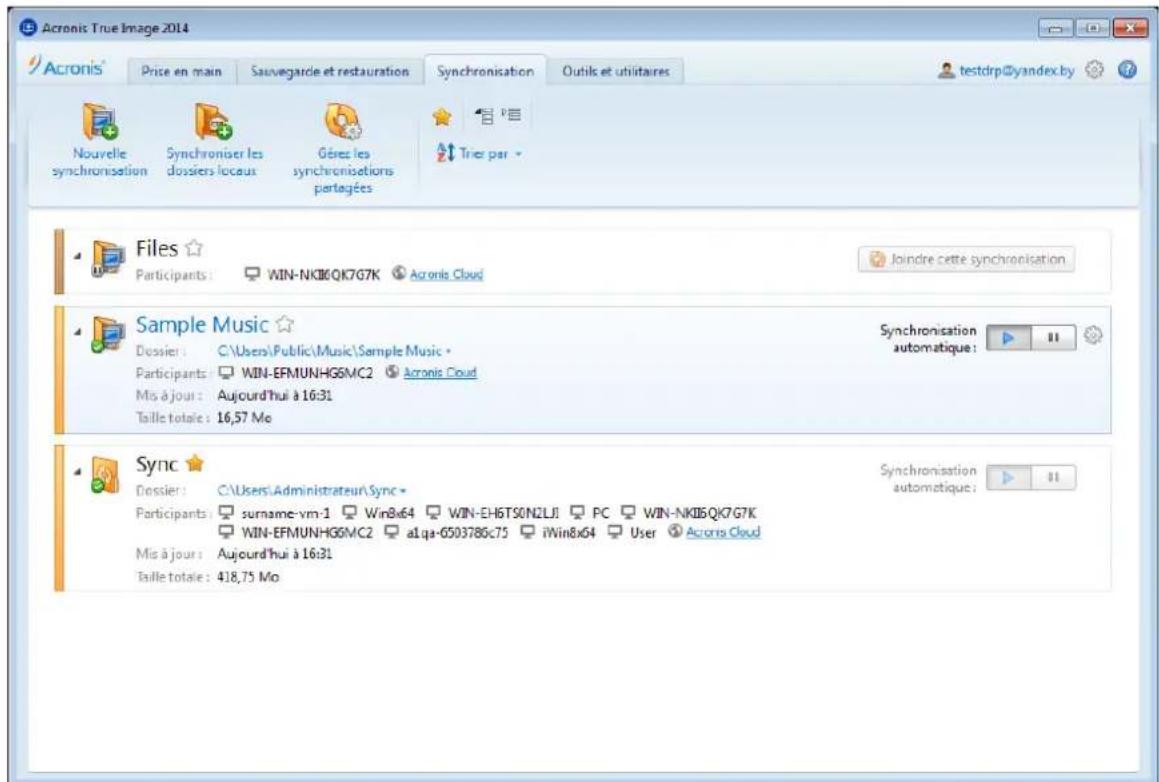Image resolution: width=1159 pixels, height=782 pixels.
Task: Click the 418,75 Mo total size value
Action: click(248, 577)
